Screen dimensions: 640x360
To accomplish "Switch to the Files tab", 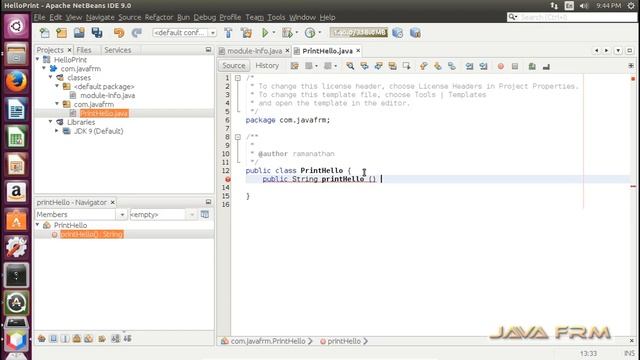I will click(x=84, y=50).
